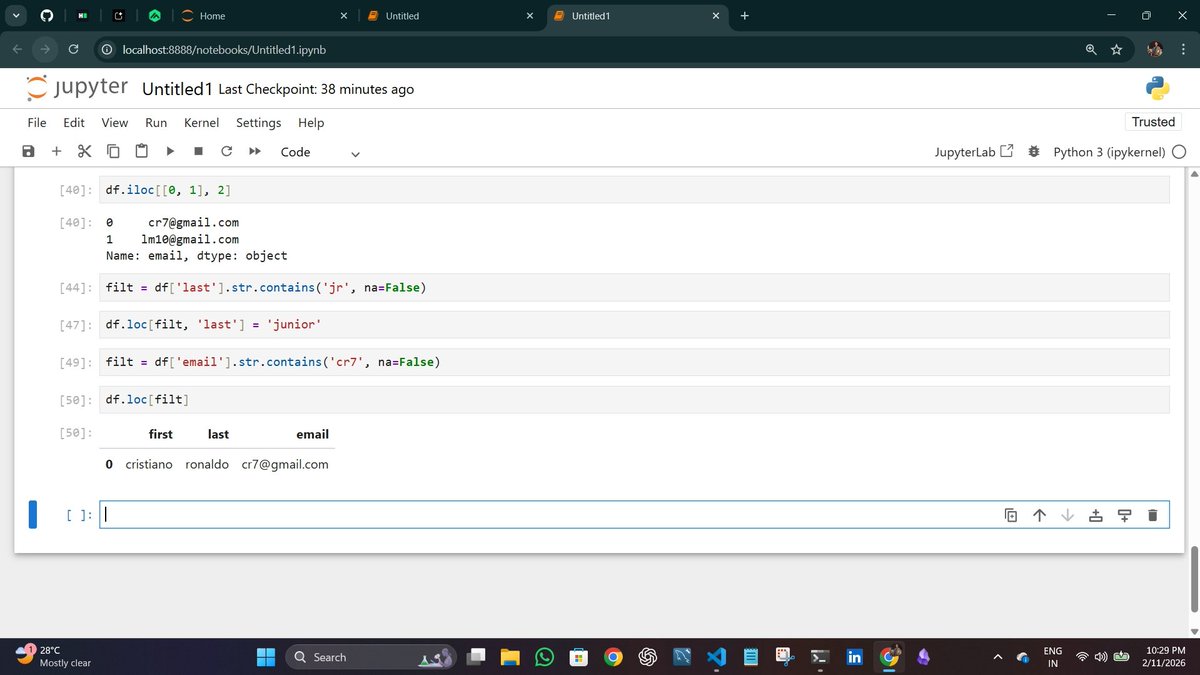Open the Chrome profile avatar
The height and width of the screenshot is (675, 1200).
pos(1154,49)
